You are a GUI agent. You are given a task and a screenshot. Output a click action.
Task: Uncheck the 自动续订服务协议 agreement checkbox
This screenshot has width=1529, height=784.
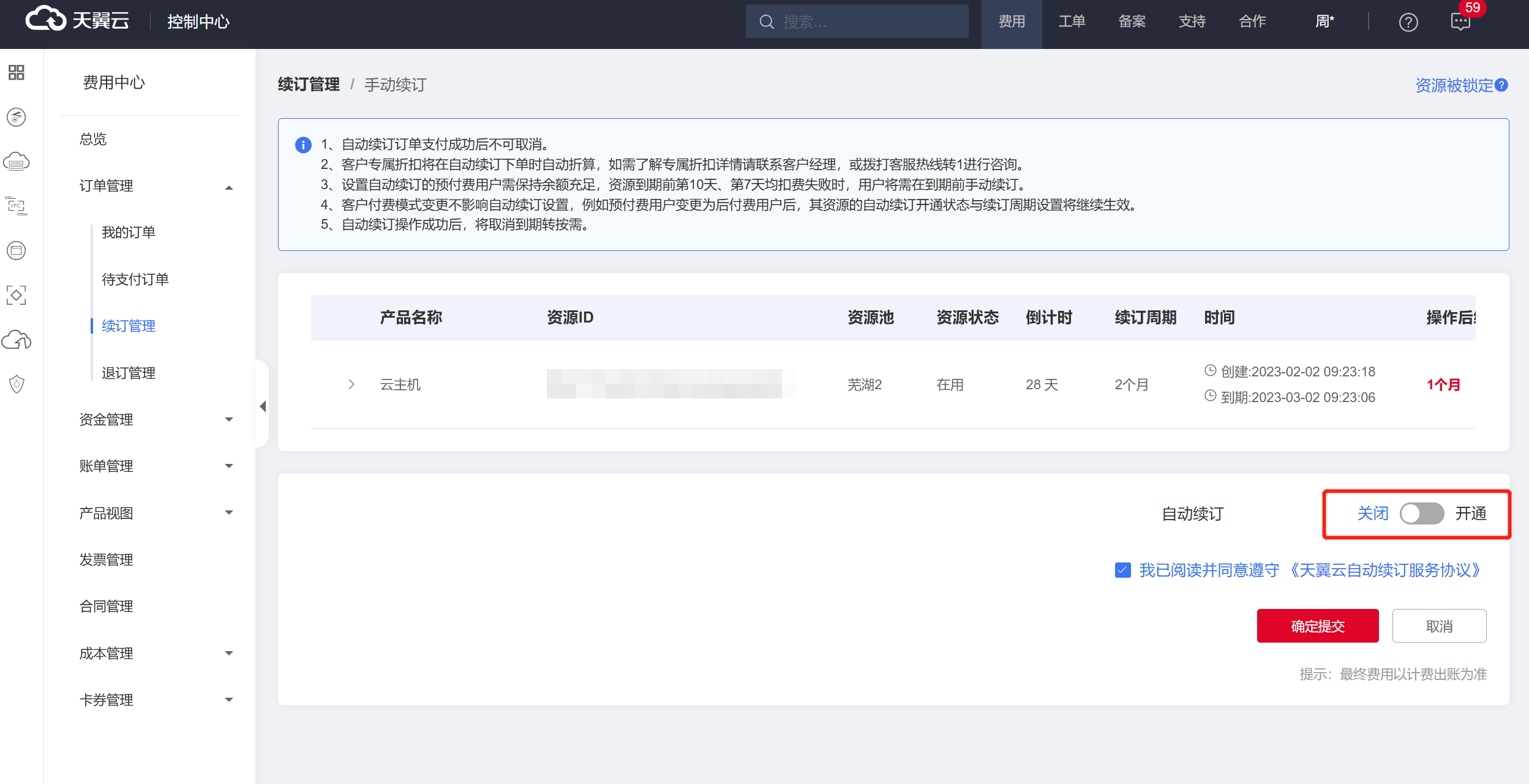(1122, 570)
